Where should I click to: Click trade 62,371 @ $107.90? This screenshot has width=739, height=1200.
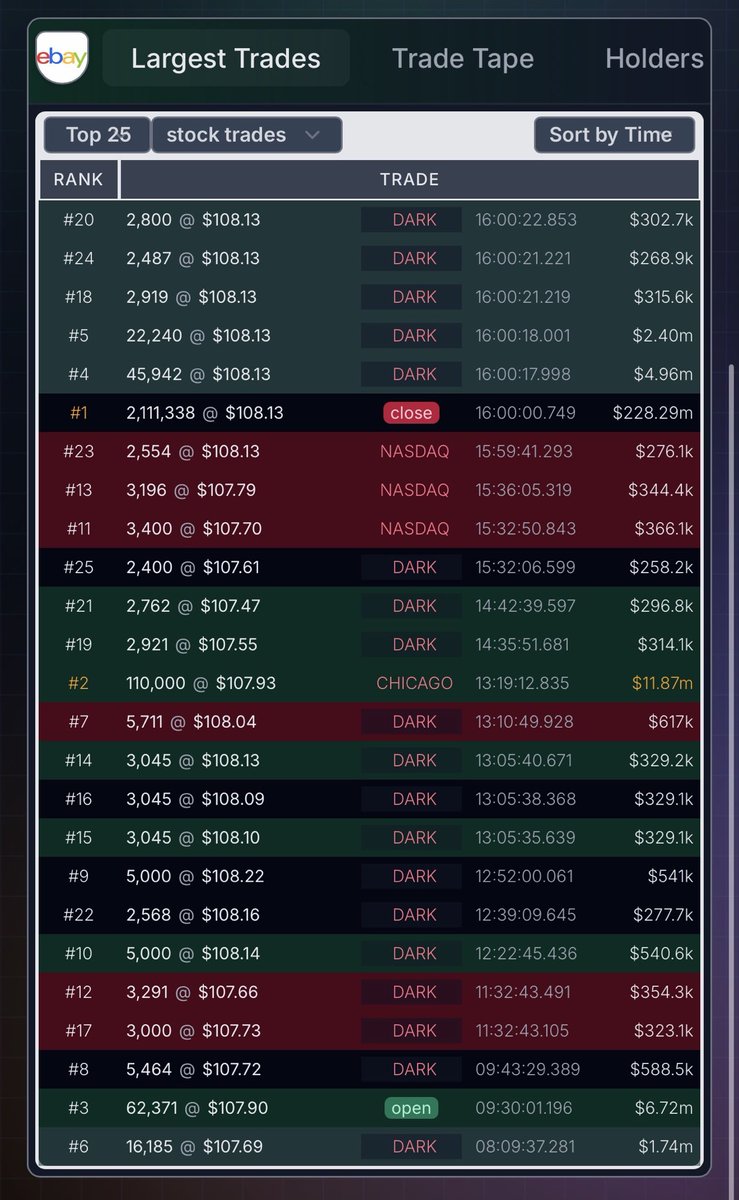(197, 1108)
